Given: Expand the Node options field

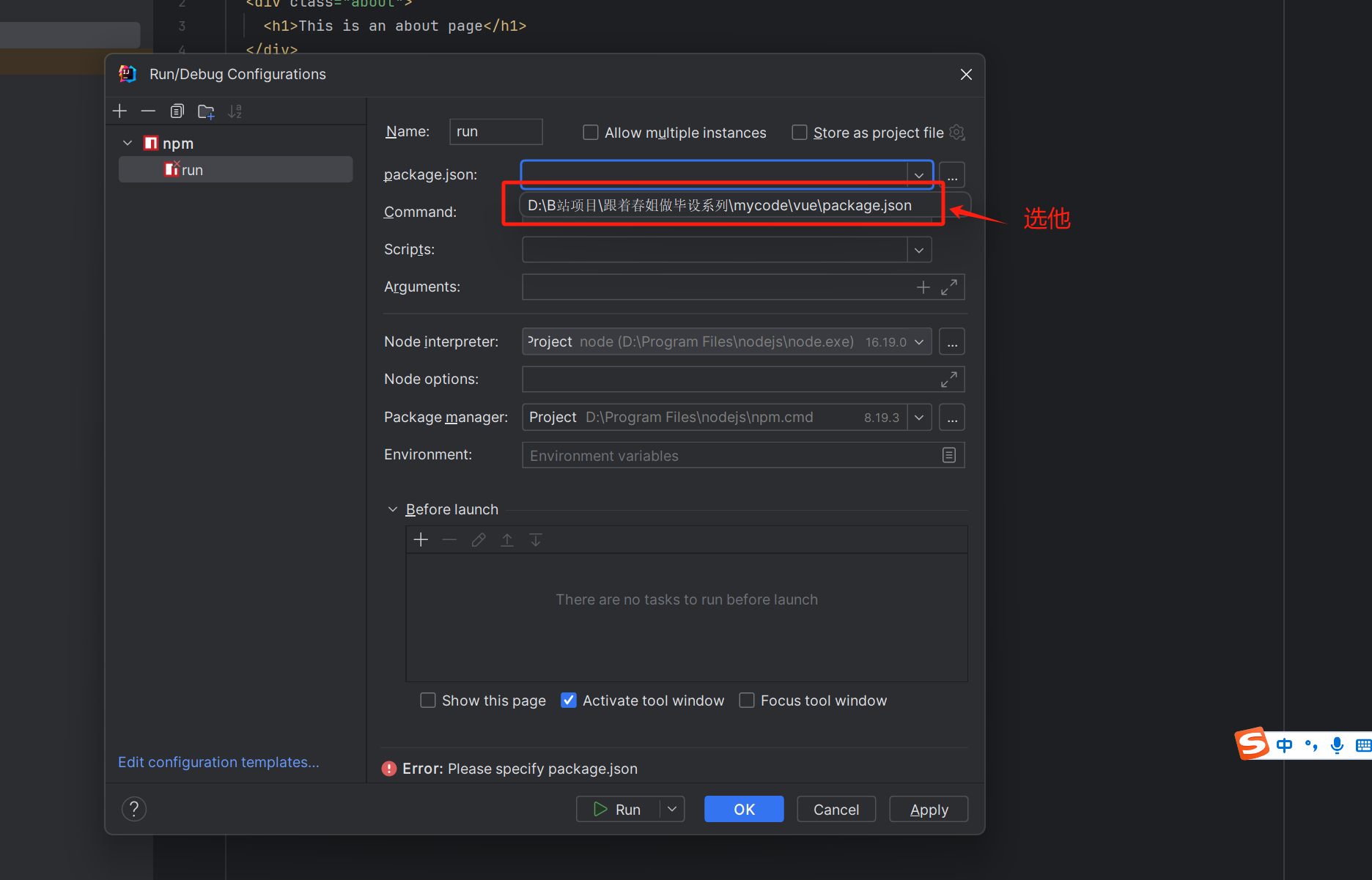Looking at the screenshot, I should point(949,380).
